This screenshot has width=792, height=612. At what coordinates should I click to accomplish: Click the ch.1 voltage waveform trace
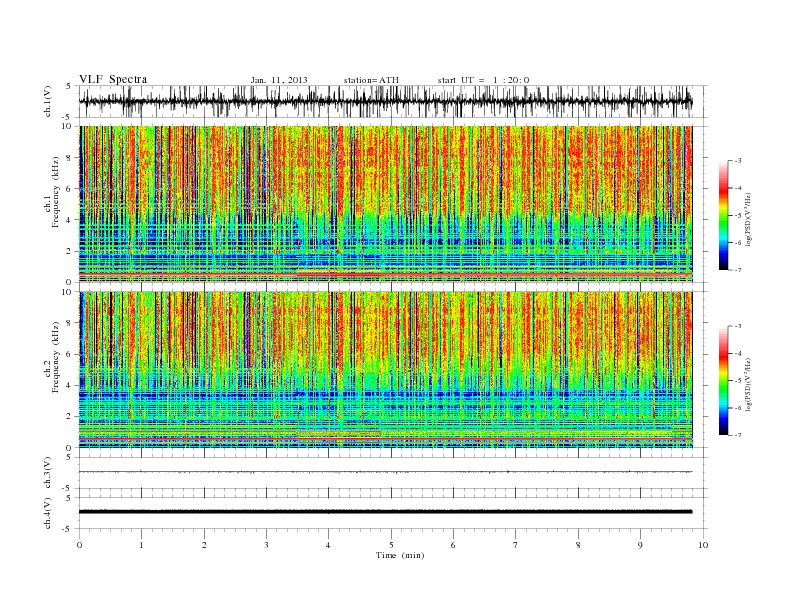pyautogui.click(x=385, y=101)
